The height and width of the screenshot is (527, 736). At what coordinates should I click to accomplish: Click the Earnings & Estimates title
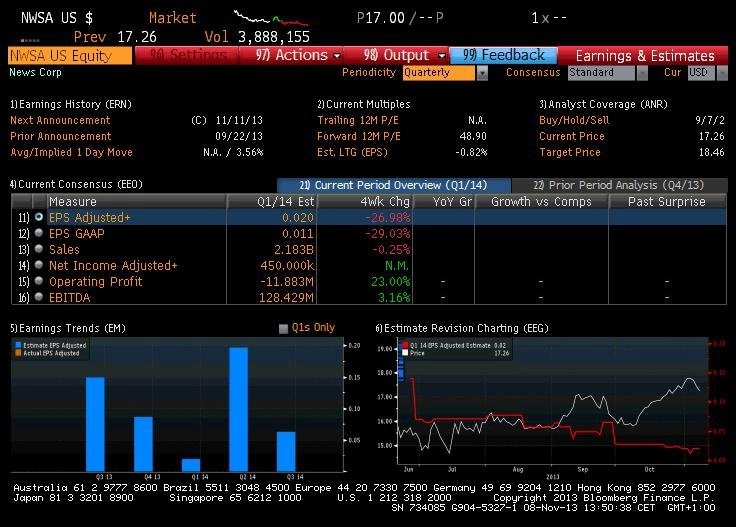pyautogui.click(x=645, y=56)
